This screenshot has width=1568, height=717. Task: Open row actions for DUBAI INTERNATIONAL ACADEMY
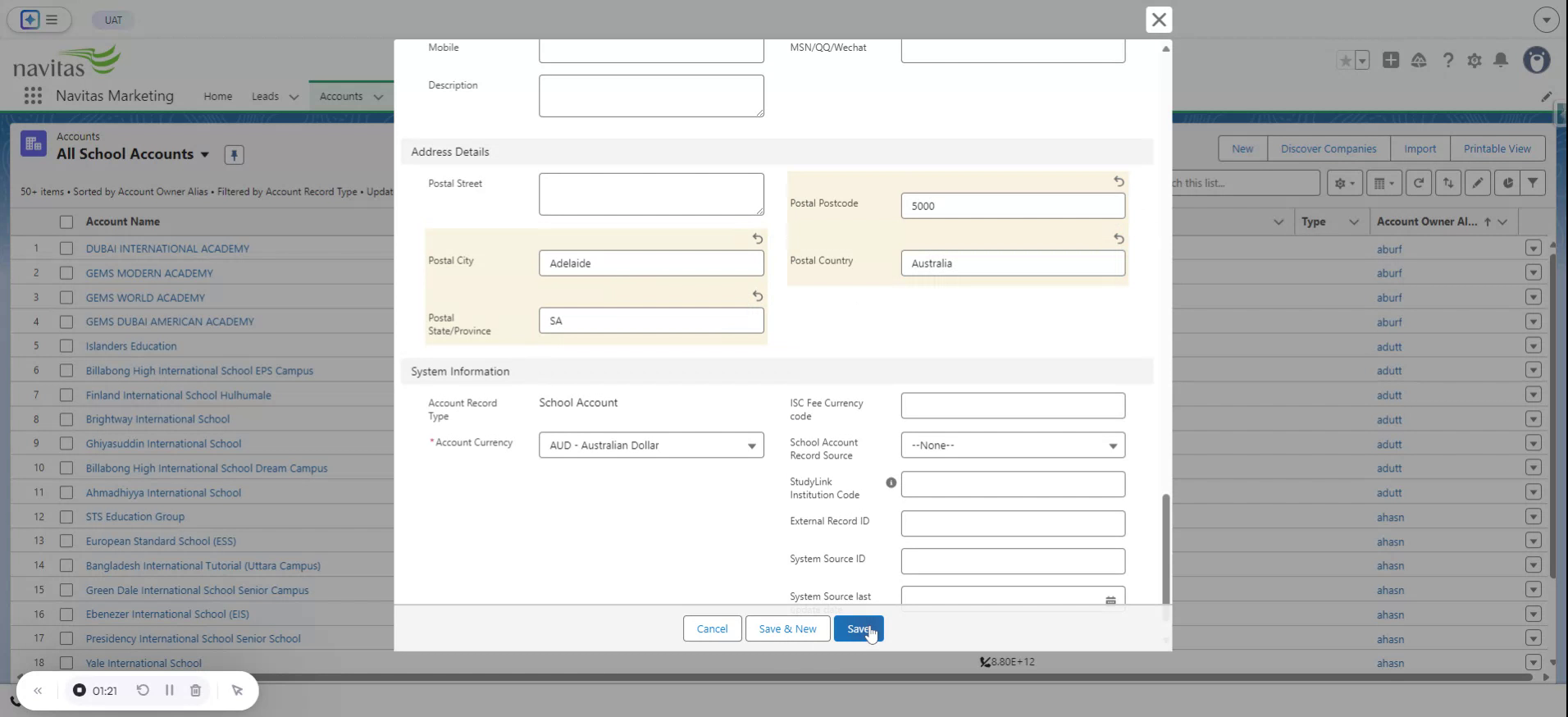(1534, 249)
